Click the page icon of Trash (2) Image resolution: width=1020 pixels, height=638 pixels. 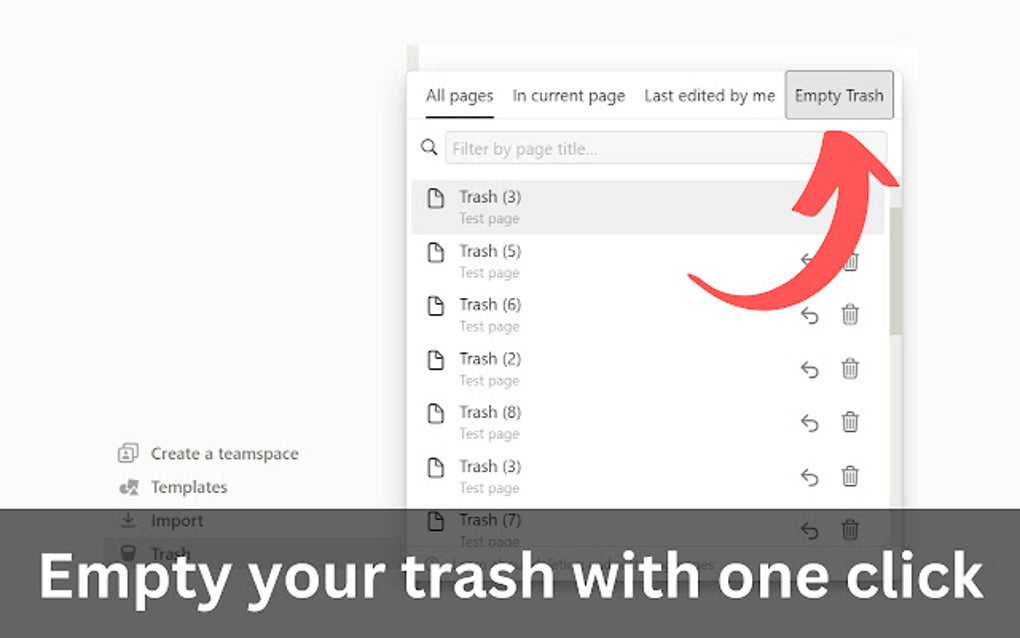[436, 360]
